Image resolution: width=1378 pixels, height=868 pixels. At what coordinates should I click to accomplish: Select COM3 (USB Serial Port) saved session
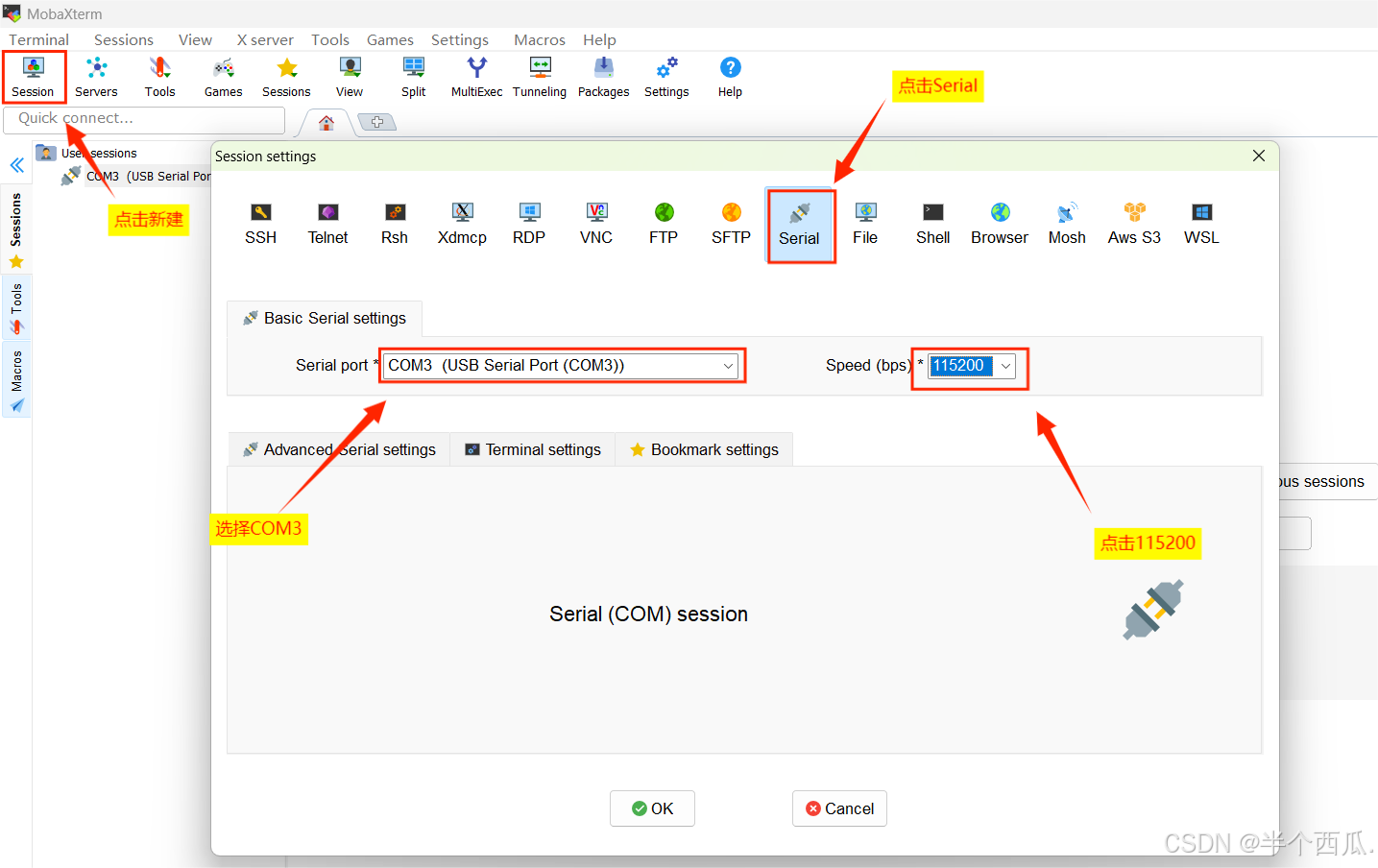click(x=136, y=176)
